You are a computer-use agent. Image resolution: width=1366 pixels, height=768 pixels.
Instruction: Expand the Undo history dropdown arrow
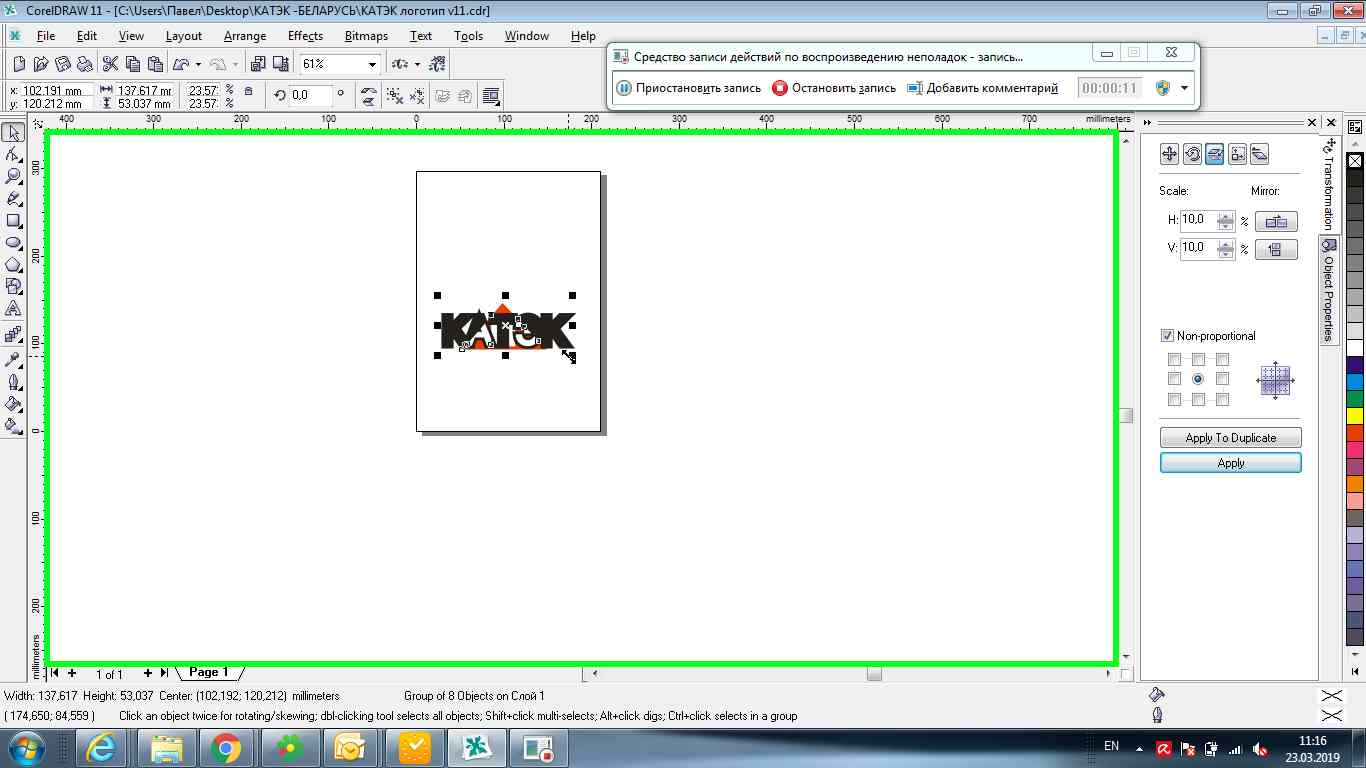click(199, 64)
